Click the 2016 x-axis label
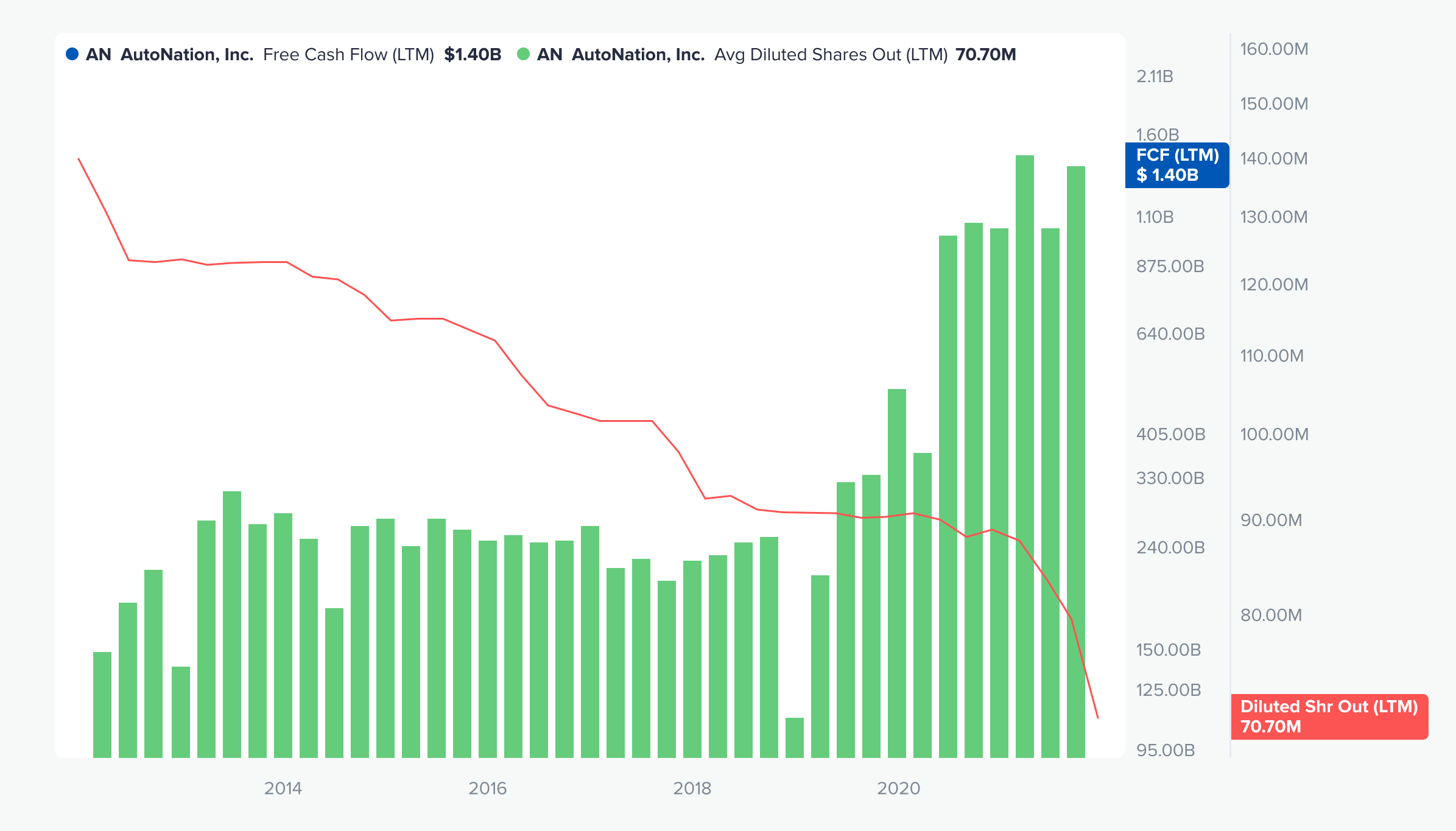 (x=488, y=788)
